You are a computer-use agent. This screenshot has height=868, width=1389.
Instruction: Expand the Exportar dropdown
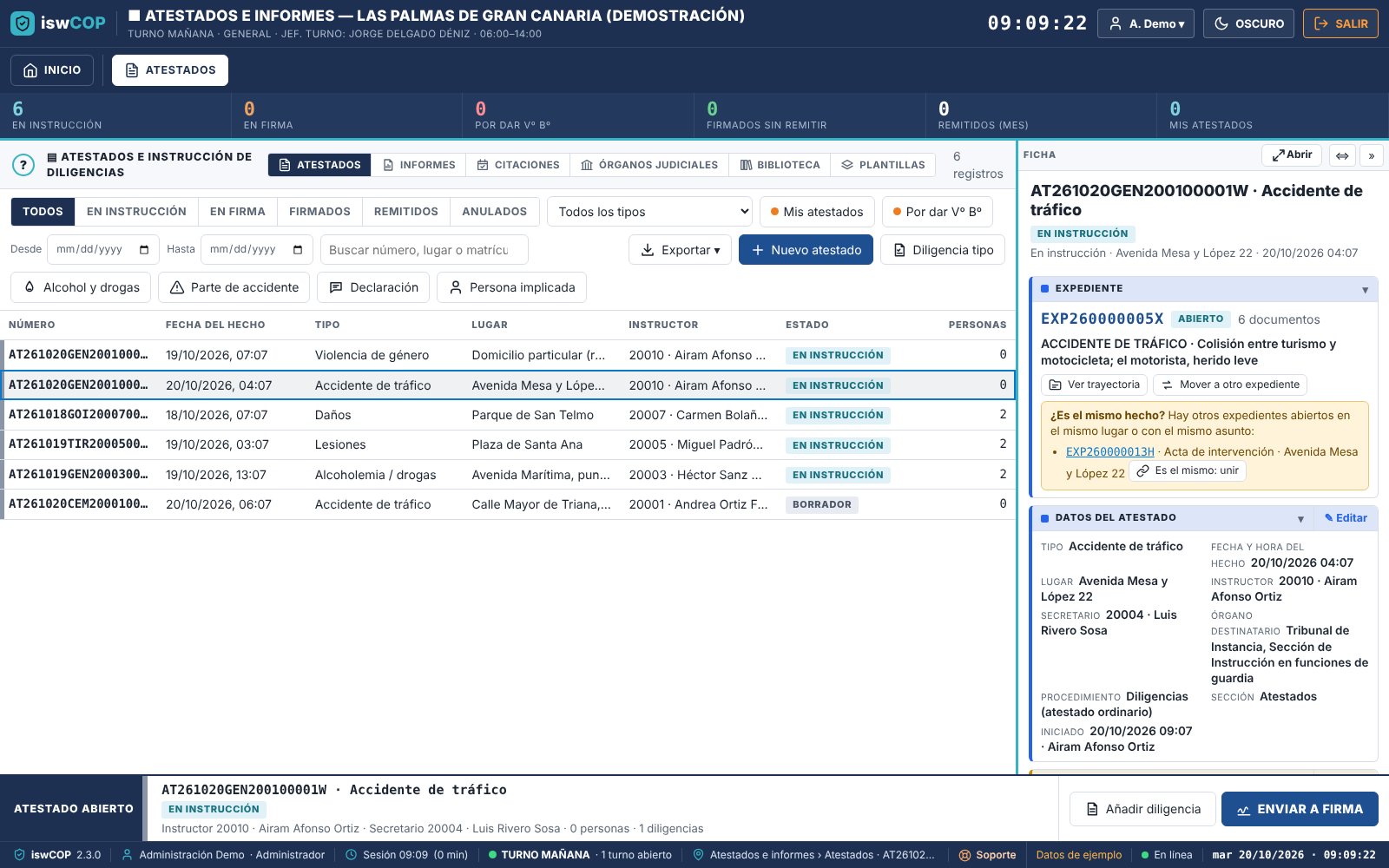tap(680, 250)
